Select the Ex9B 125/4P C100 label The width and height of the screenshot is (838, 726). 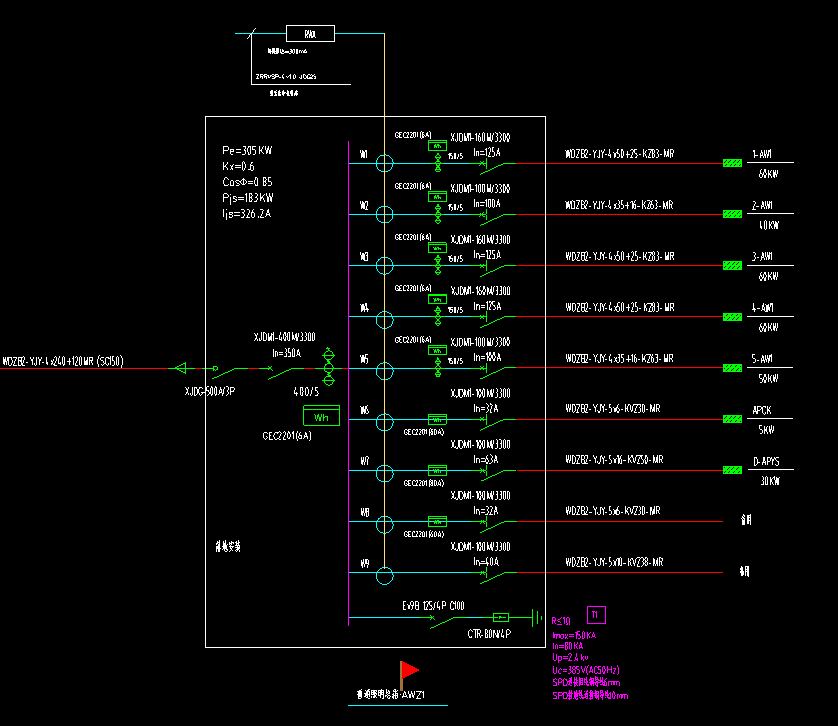tap(433, 606)
